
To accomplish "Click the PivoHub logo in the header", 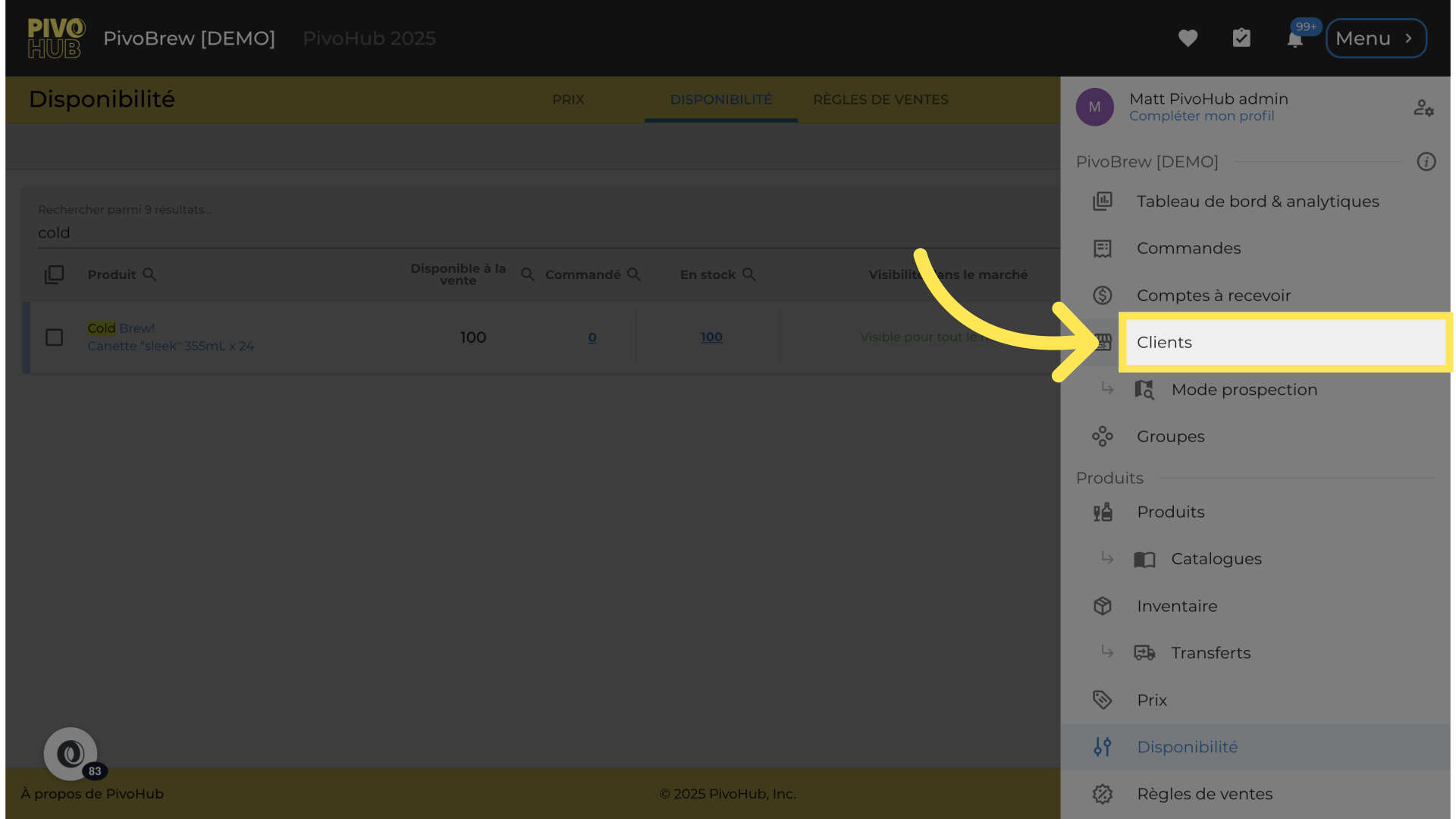I will coord(56,38).
